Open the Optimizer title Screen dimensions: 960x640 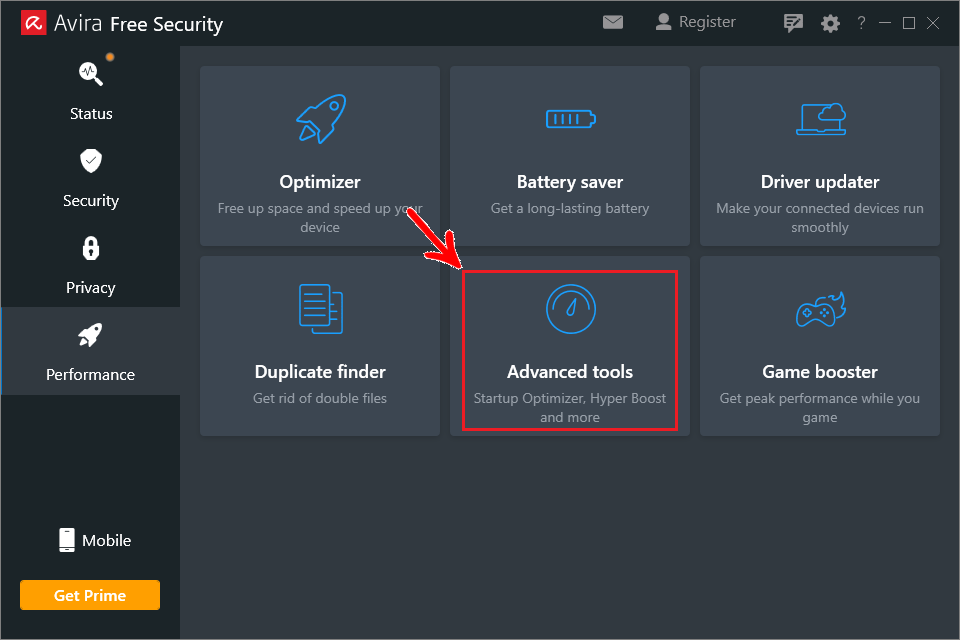[x=320, y=182]
